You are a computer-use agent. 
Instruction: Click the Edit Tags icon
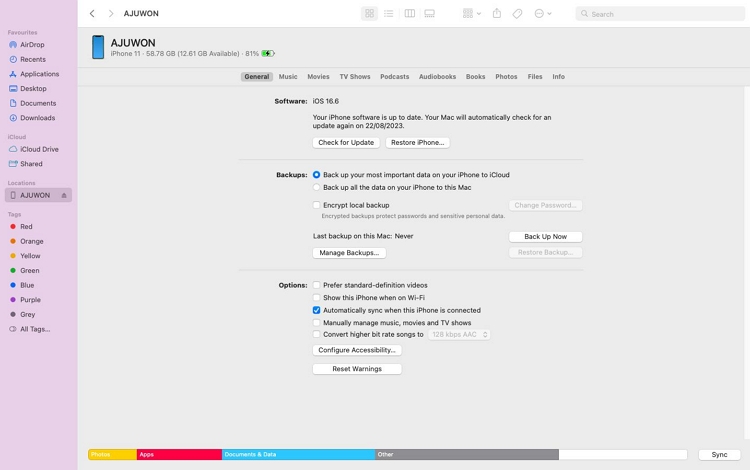(517, 13)
